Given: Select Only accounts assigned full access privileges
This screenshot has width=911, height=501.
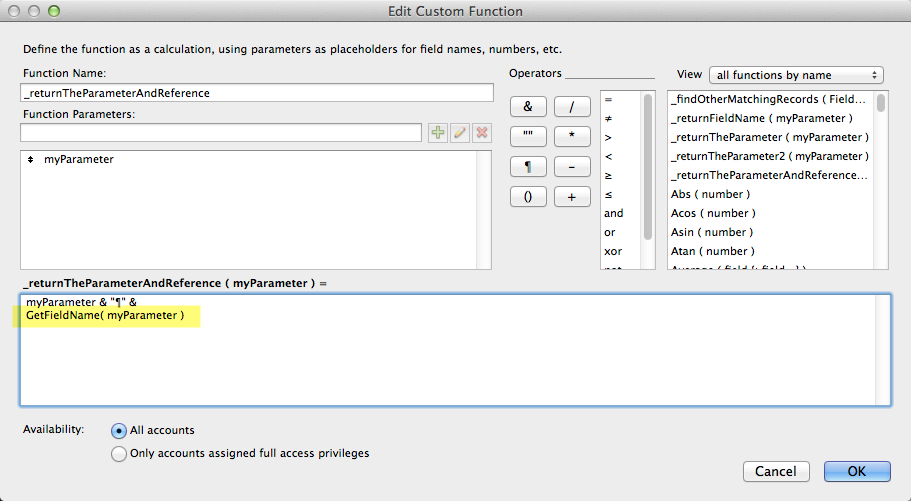Looking at the screenshot, I should [120, 454].
